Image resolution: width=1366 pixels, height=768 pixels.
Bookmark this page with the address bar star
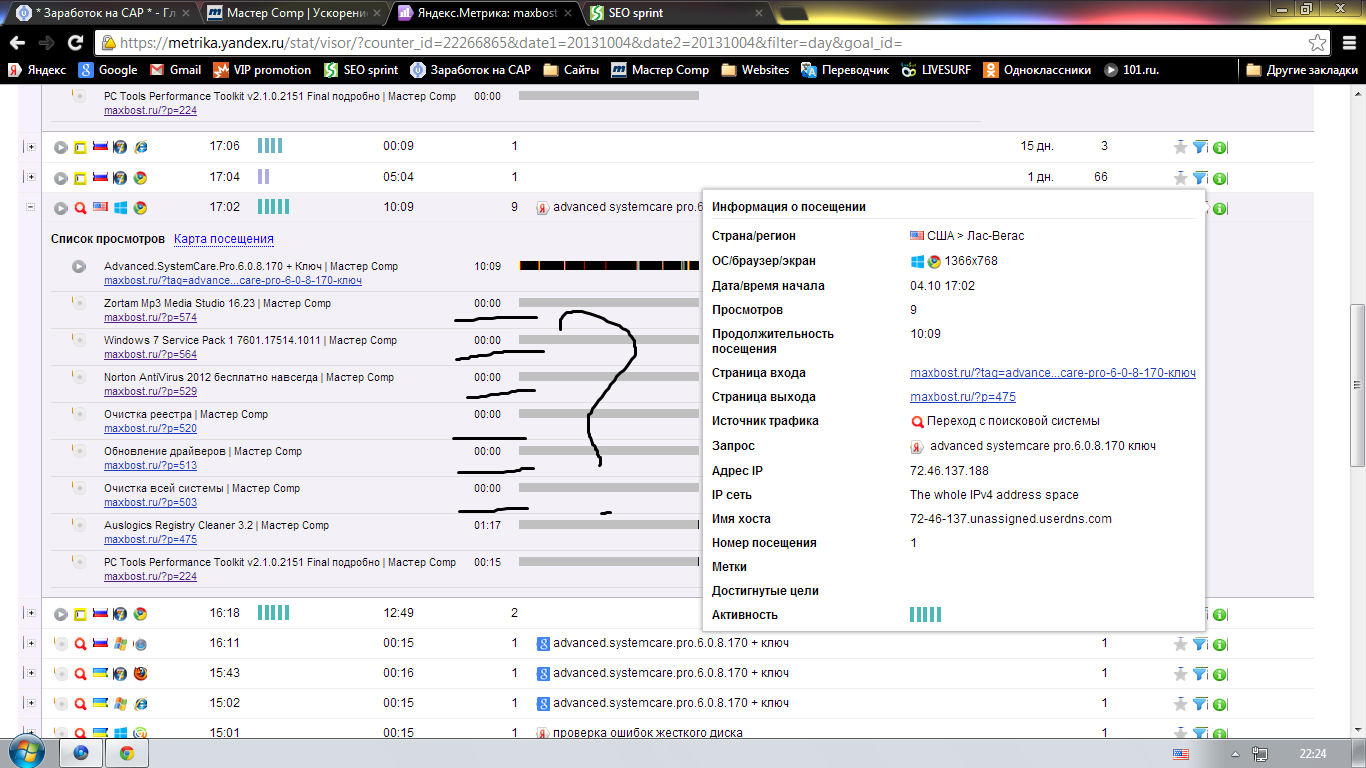pos(1318,43)
